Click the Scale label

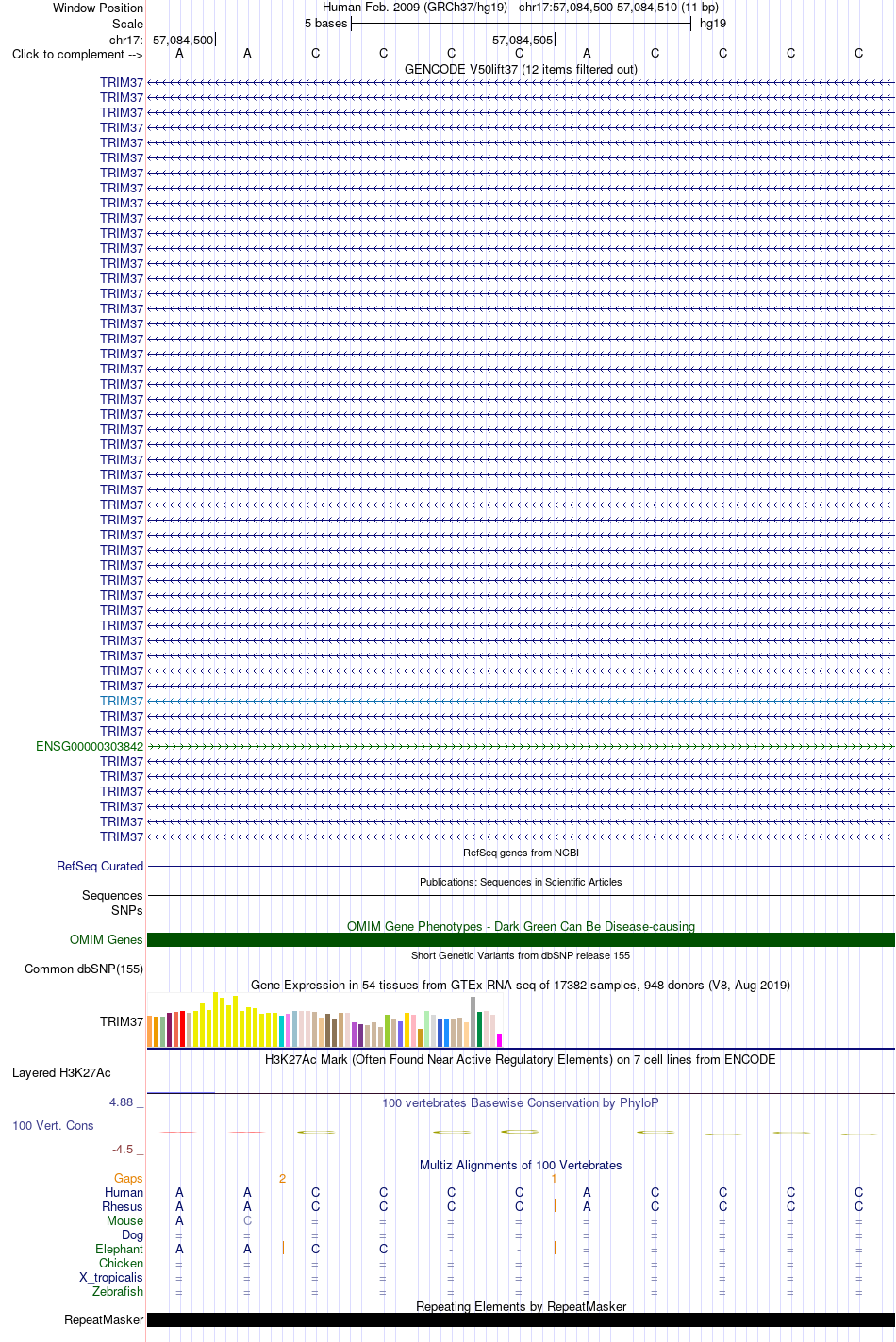click(x=127, y=24)
